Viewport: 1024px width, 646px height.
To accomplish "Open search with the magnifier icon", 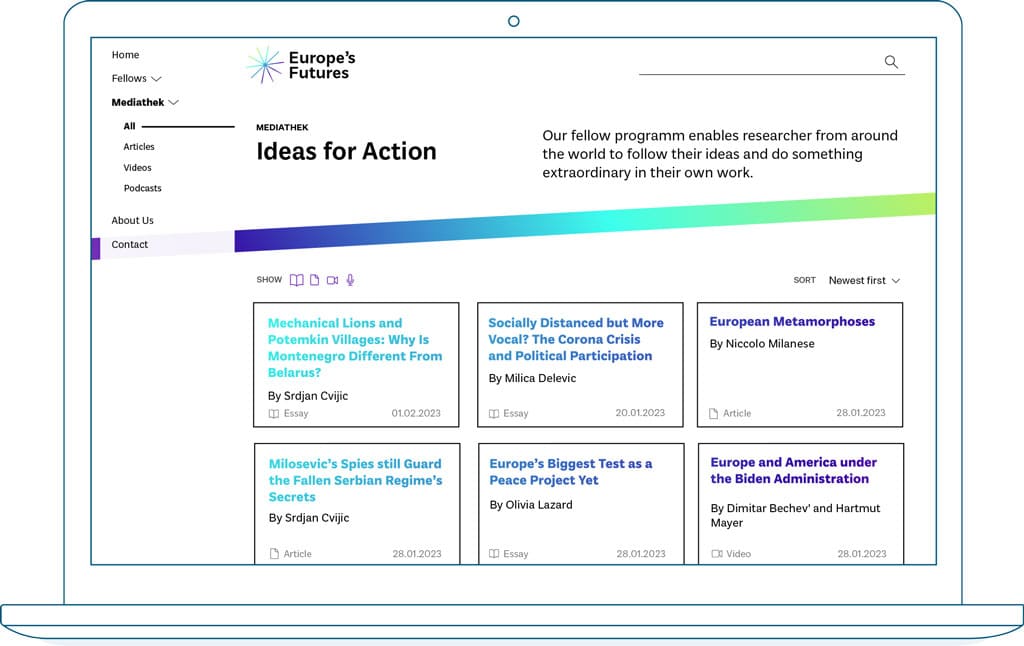I will click(891, 61).
